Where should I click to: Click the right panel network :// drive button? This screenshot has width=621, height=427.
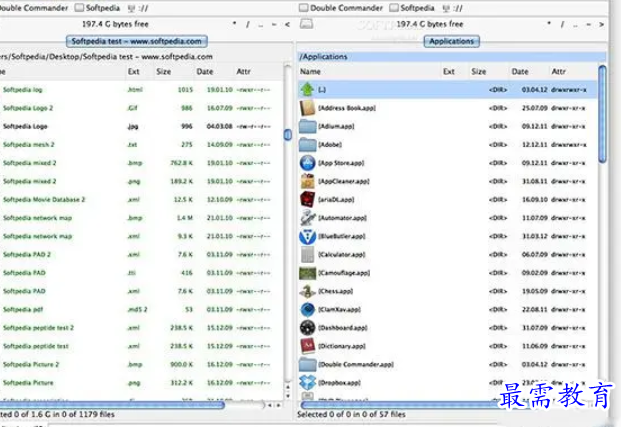coord(452,8)
